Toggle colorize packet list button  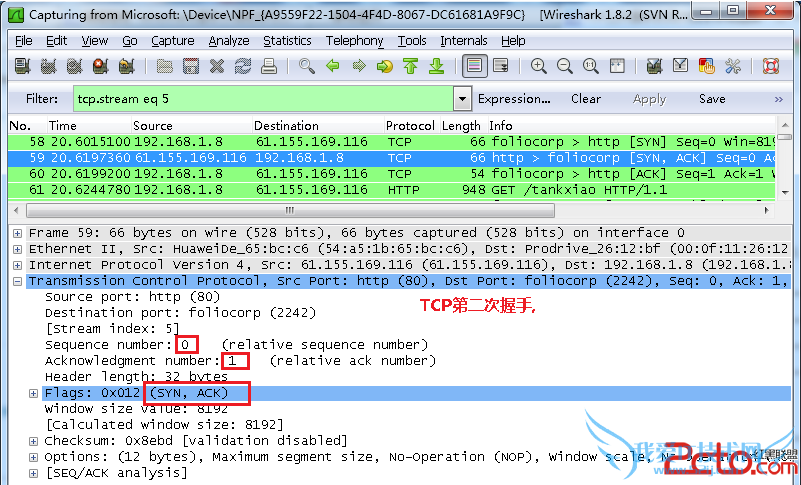475,66
